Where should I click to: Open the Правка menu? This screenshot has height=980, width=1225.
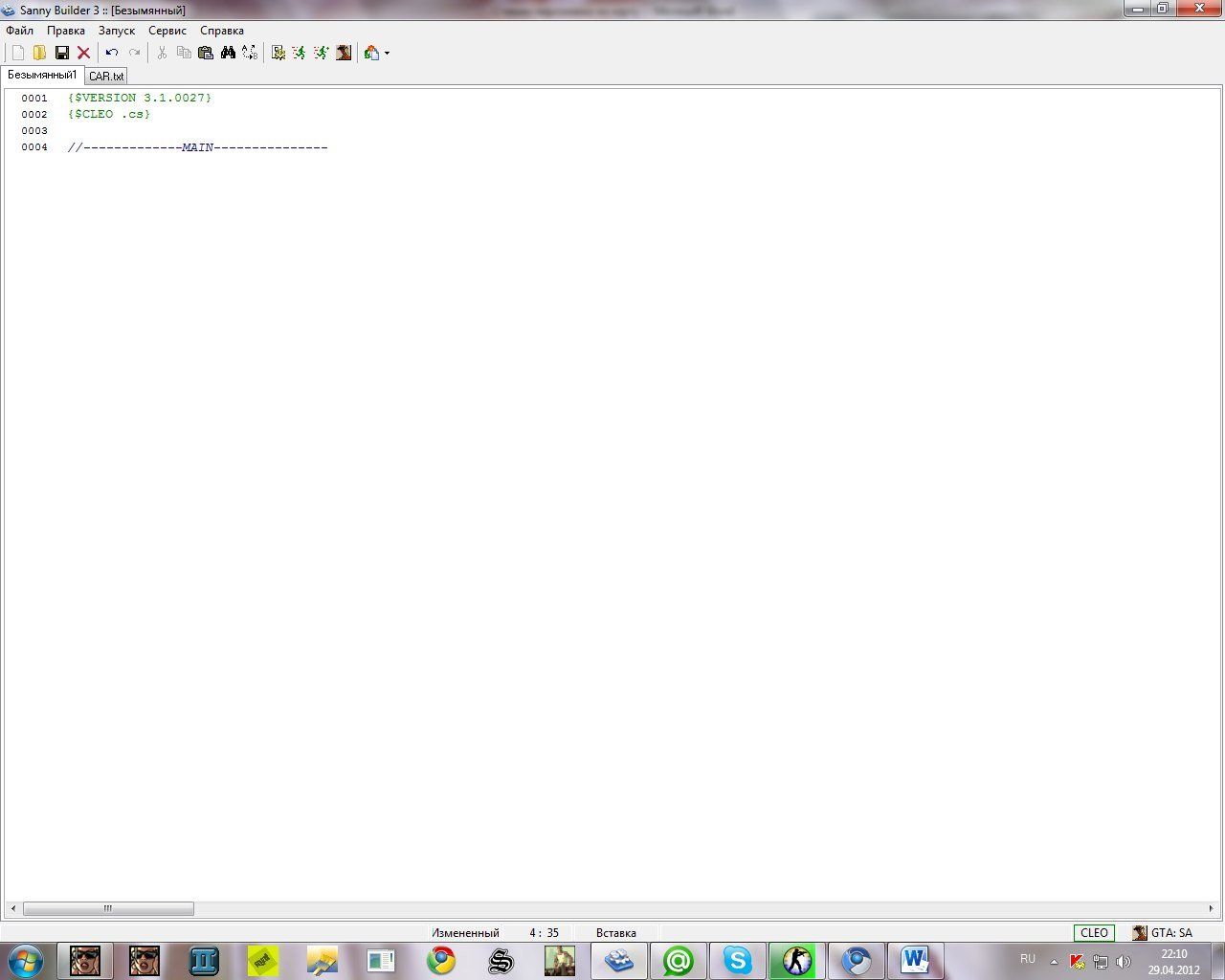click(x=66, y=31)
